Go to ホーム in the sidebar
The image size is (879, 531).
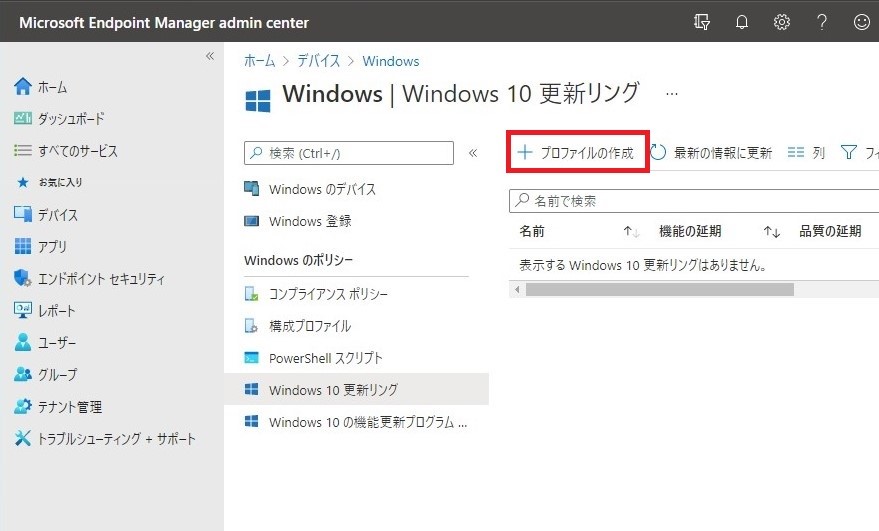click(53, 87)
